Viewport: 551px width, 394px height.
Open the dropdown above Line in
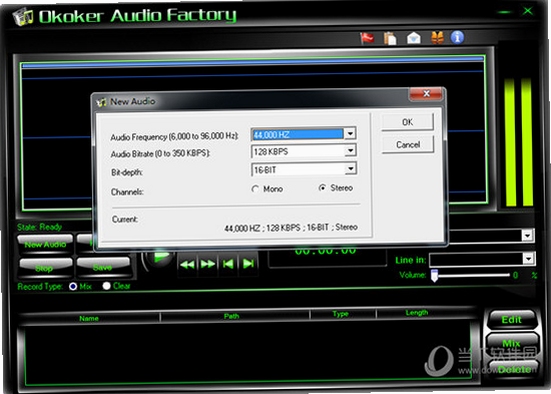[527, 235]
